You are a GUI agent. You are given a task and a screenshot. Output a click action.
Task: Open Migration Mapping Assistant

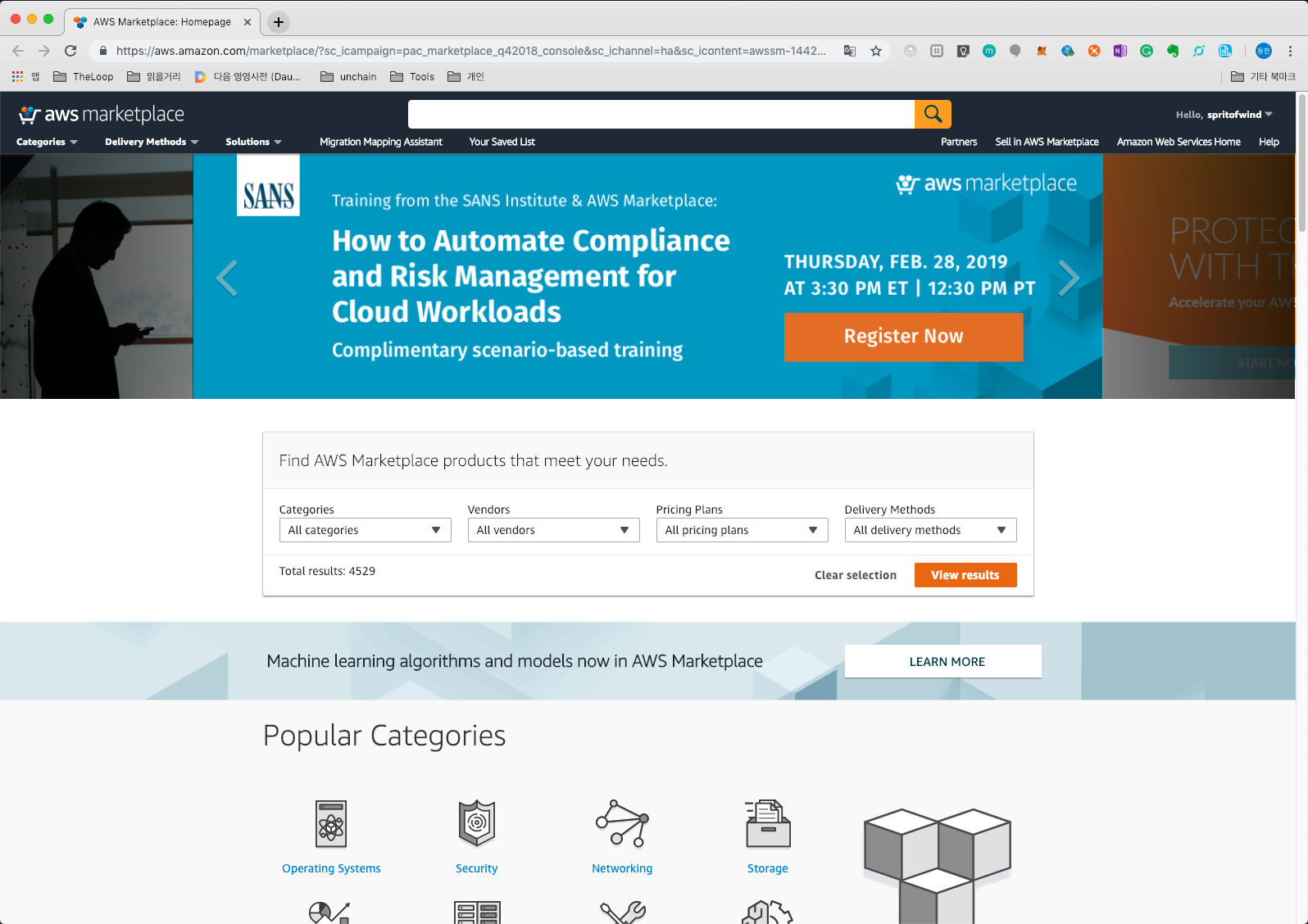coord(381,142)
